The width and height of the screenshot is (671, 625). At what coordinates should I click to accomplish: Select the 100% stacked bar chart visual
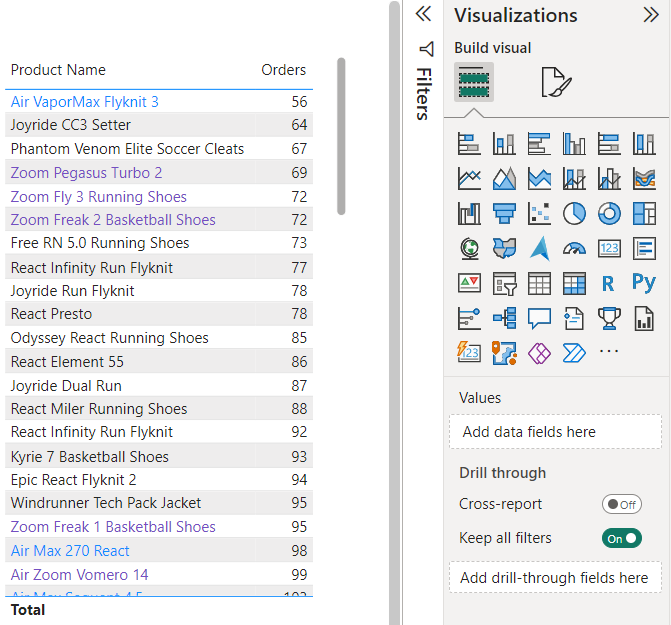click(x=609, y=143)
